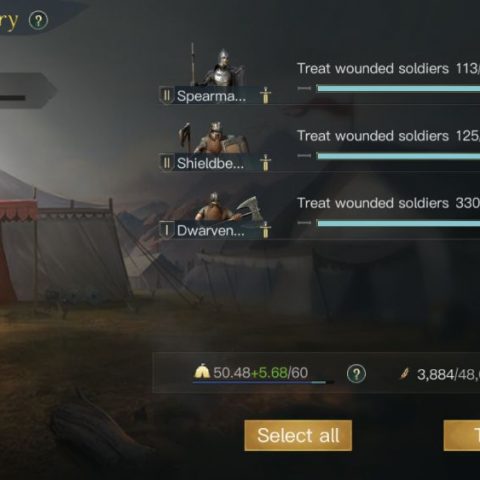The height and width of the screenshot is (480, 480).
Task: Click the sword icon beside Dwarven
Action: 265,230
